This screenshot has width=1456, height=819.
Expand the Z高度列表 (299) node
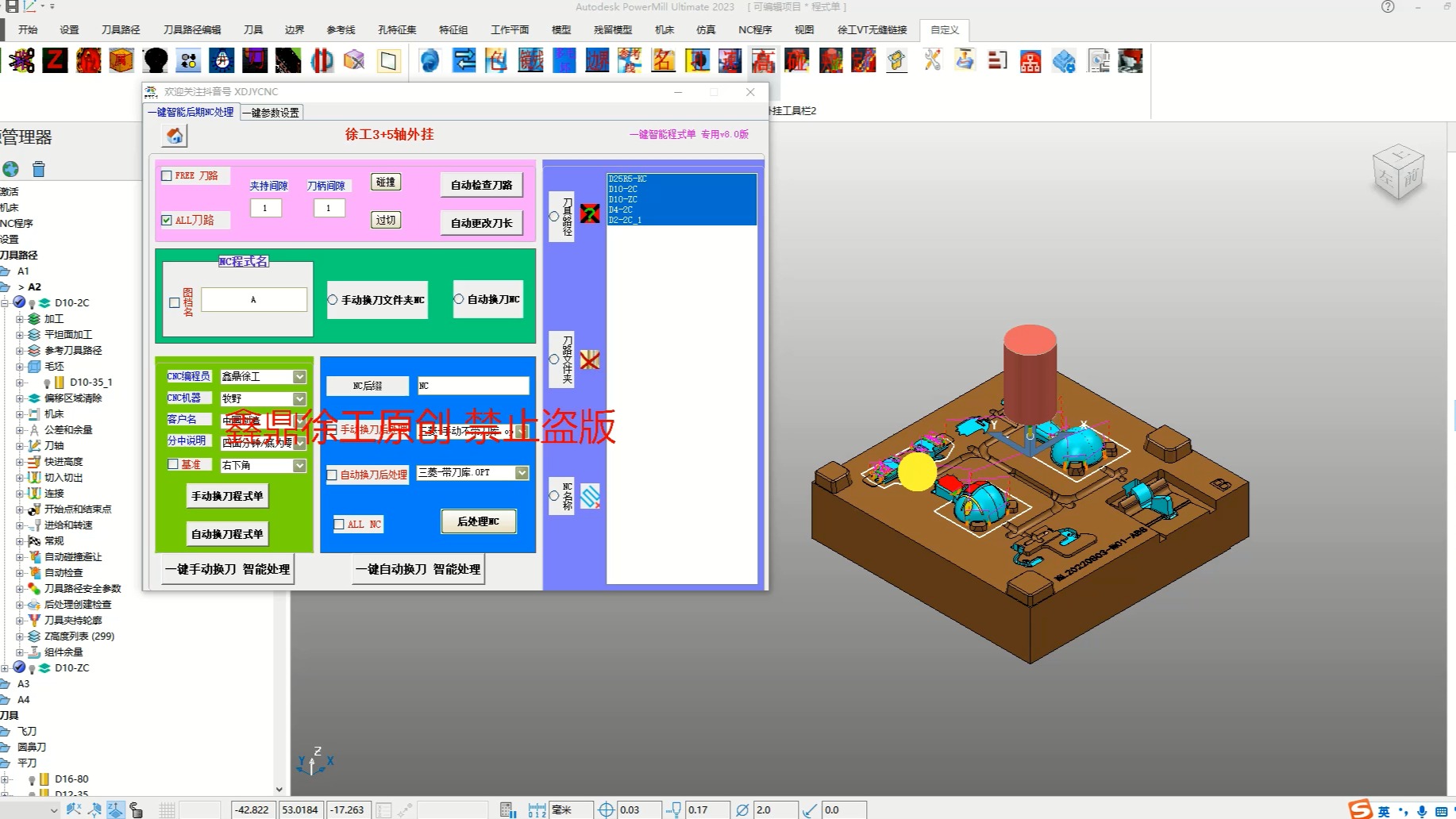pyautogui.click(x=20, y=636)
